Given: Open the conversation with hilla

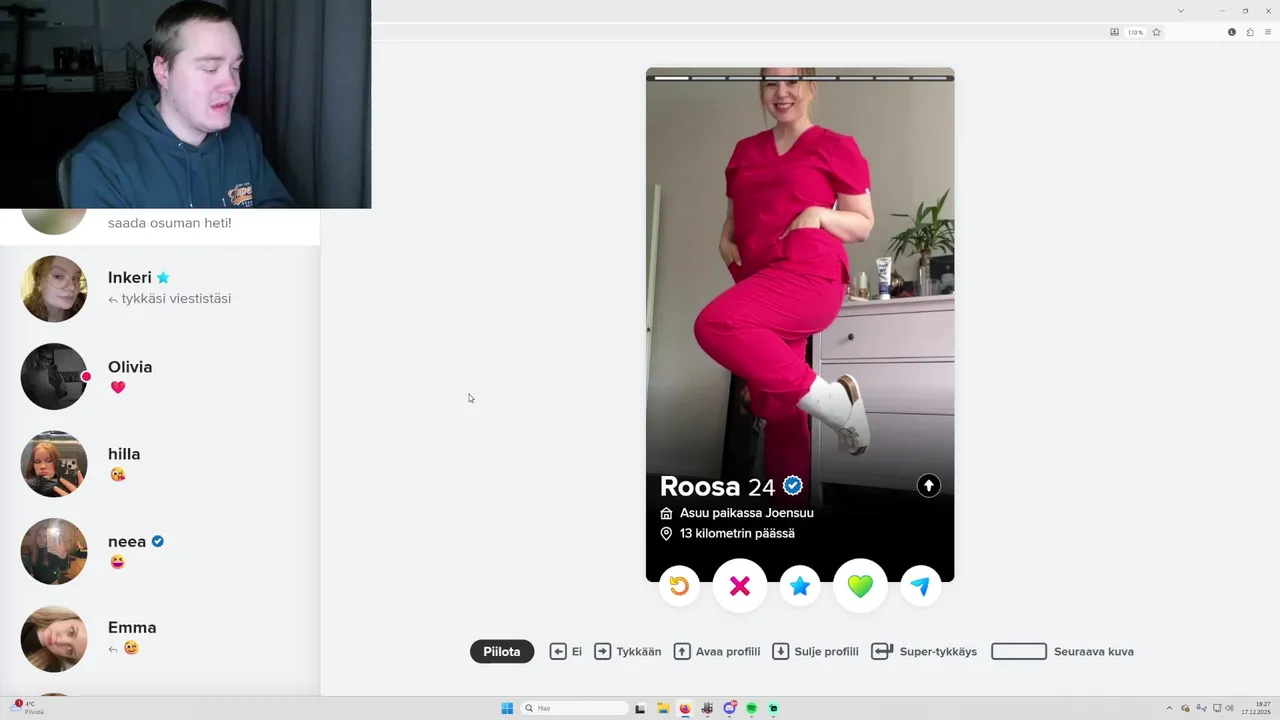Looking at the screenshot, I should point(160,463).
